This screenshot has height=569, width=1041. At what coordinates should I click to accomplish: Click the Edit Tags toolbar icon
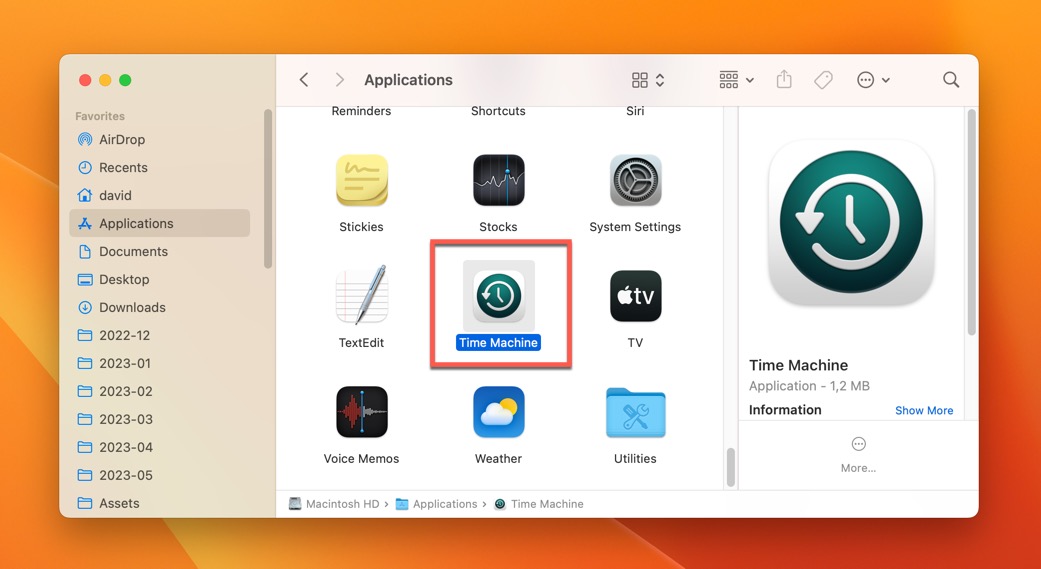[x=823, y=80]
